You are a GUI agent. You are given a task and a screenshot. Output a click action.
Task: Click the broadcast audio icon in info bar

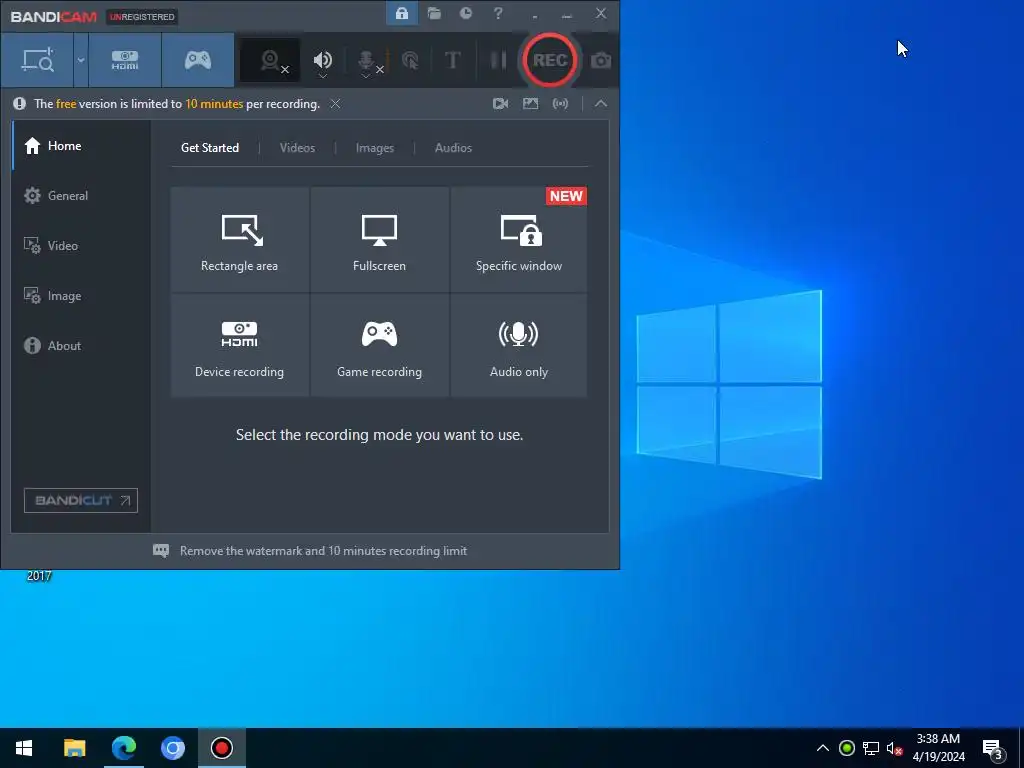pyautogui.click(x=560, y=104)
